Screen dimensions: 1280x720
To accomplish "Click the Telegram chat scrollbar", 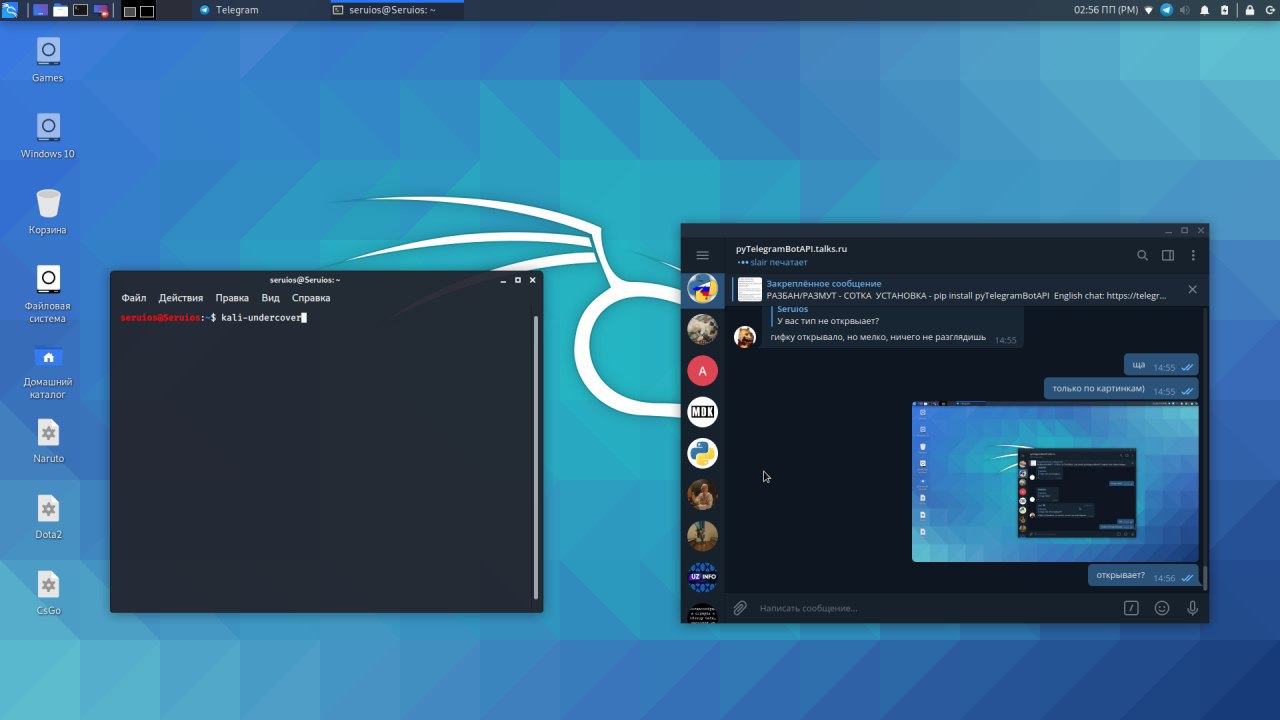I will click(x=1204, y=578).
